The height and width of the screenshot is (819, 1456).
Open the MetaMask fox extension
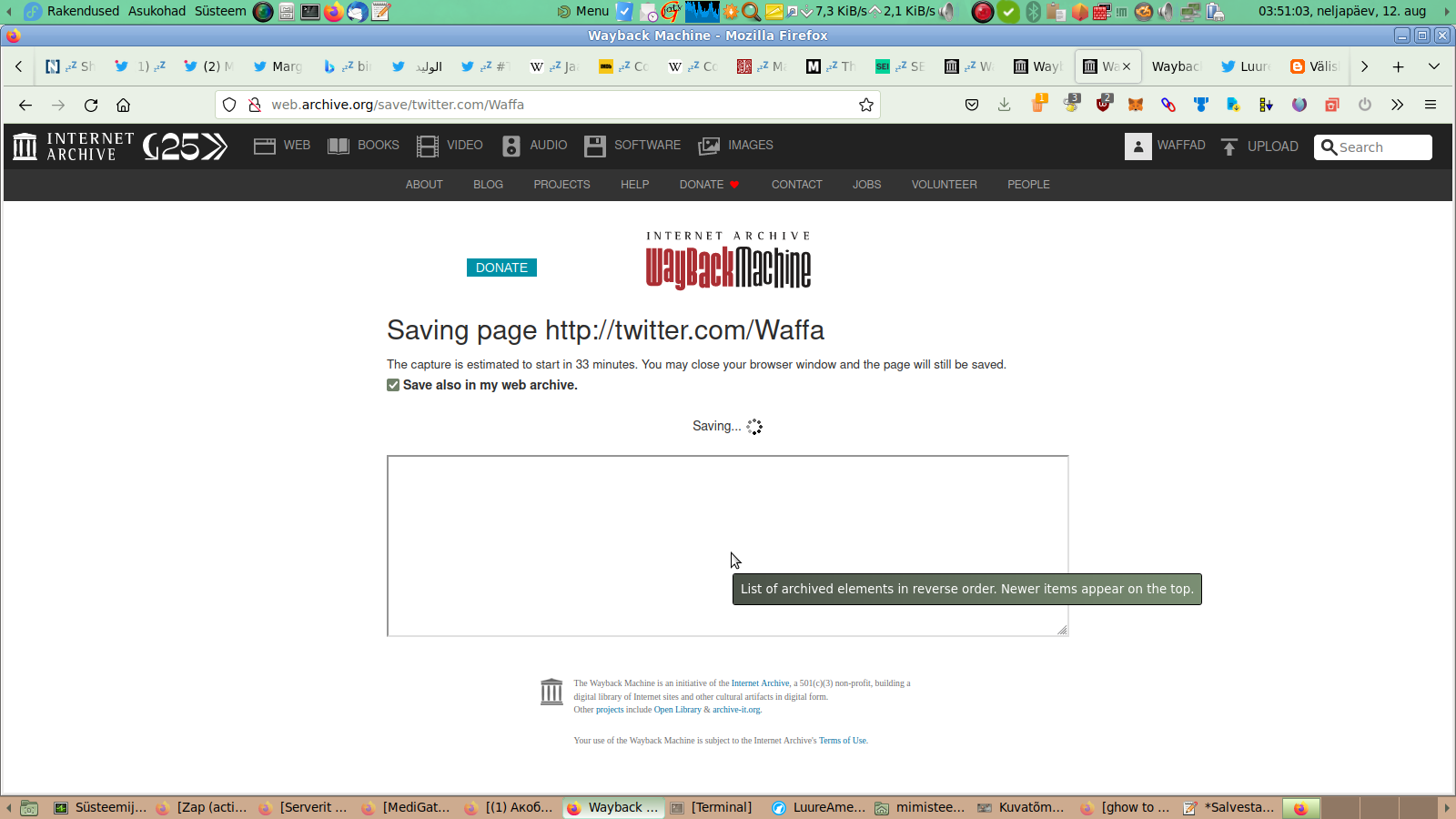(1136, 105)
